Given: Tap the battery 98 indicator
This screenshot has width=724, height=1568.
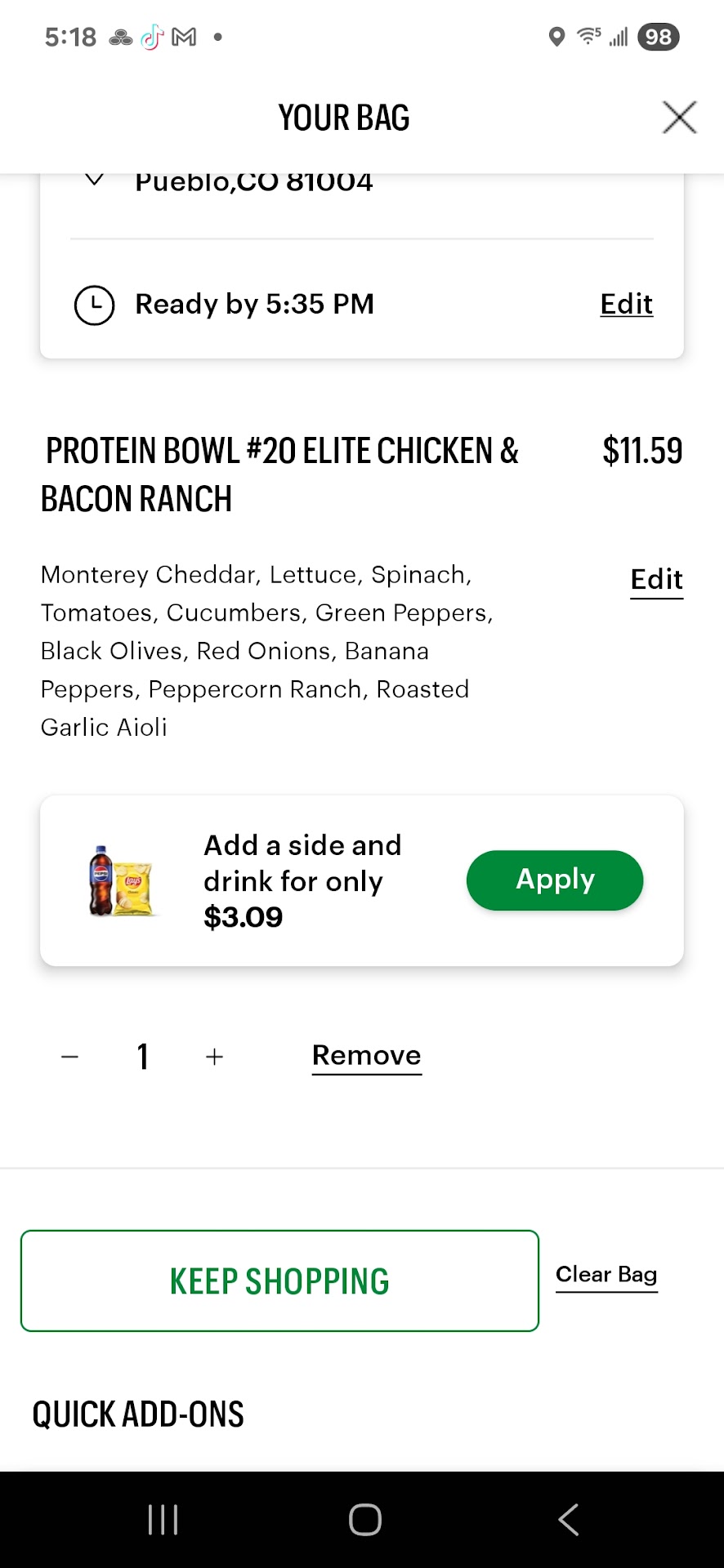Looking at the screenshot, I should [658, 37].
